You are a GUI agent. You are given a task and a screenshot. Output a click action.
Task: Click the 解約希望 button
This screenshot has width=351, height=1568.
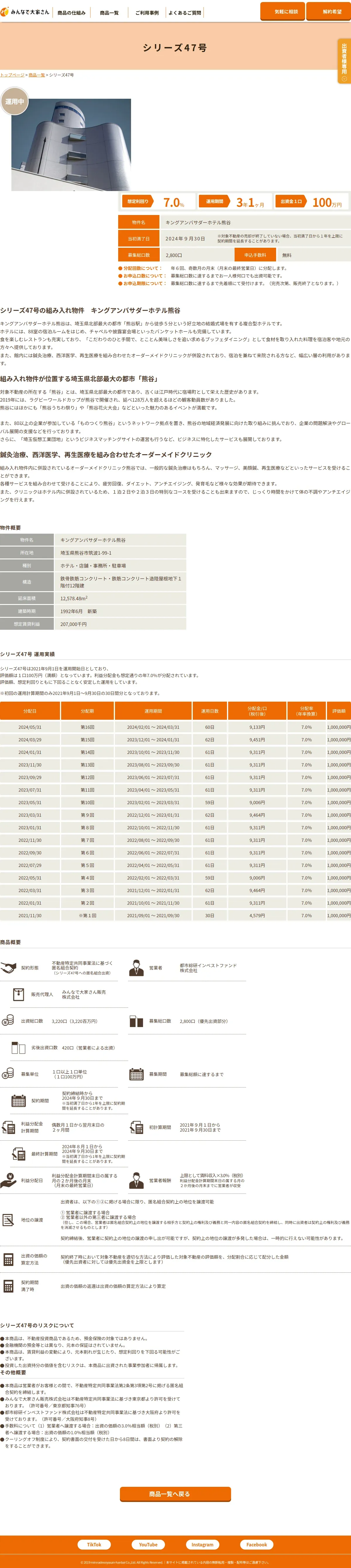pyautogui.click(x=329, y=12)
